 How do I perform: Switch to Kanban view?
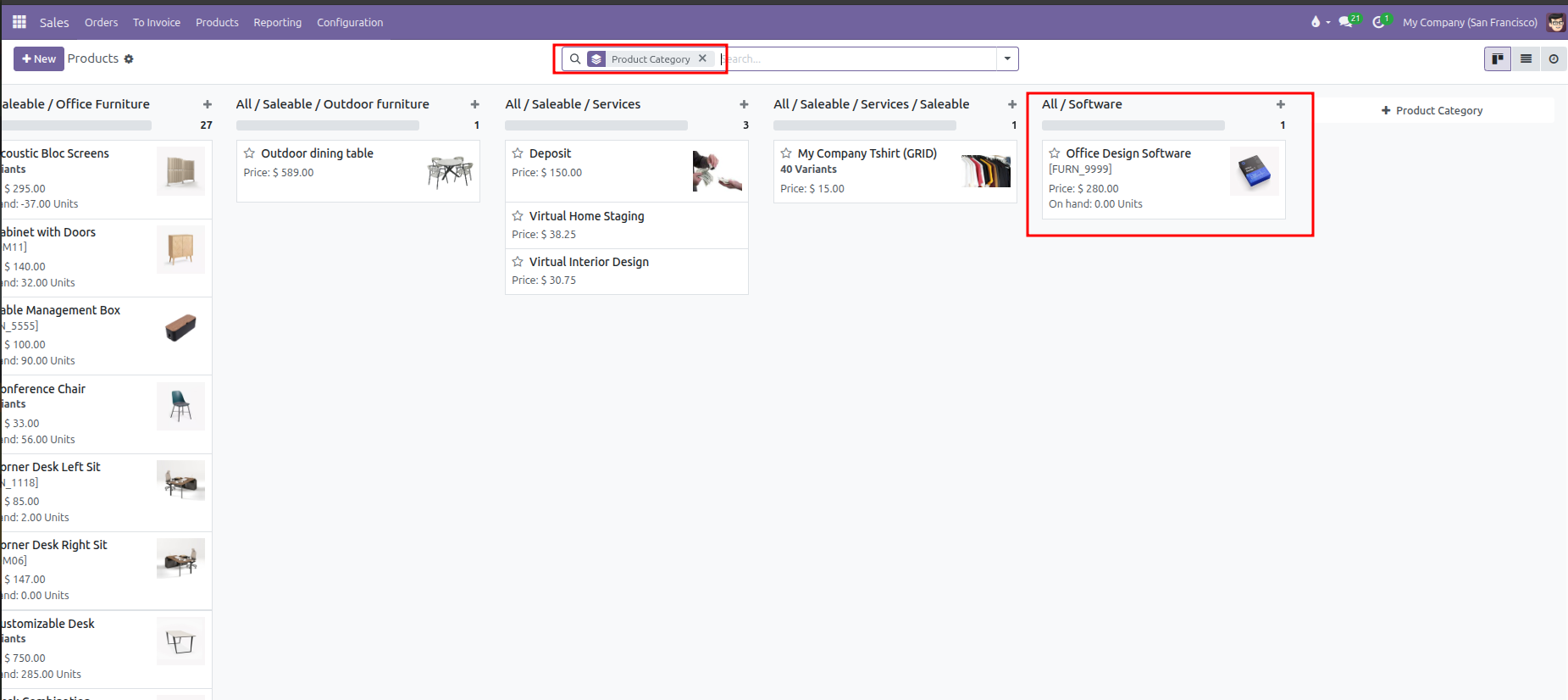[x=1498, y=58]
